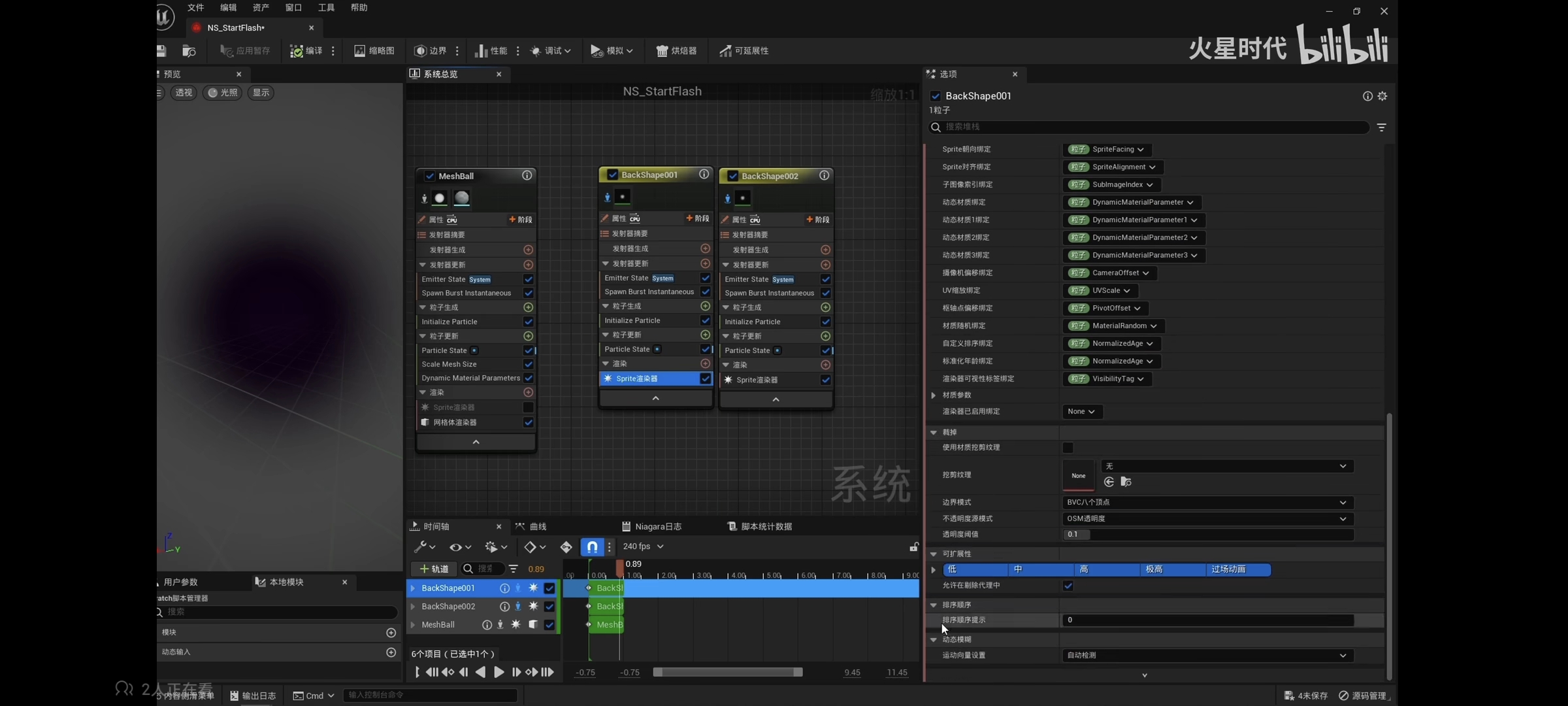Screen dimensions: 1568x706
Task: Disable the BackShape002 emitter checkbox
Action: tap(732, 176)
